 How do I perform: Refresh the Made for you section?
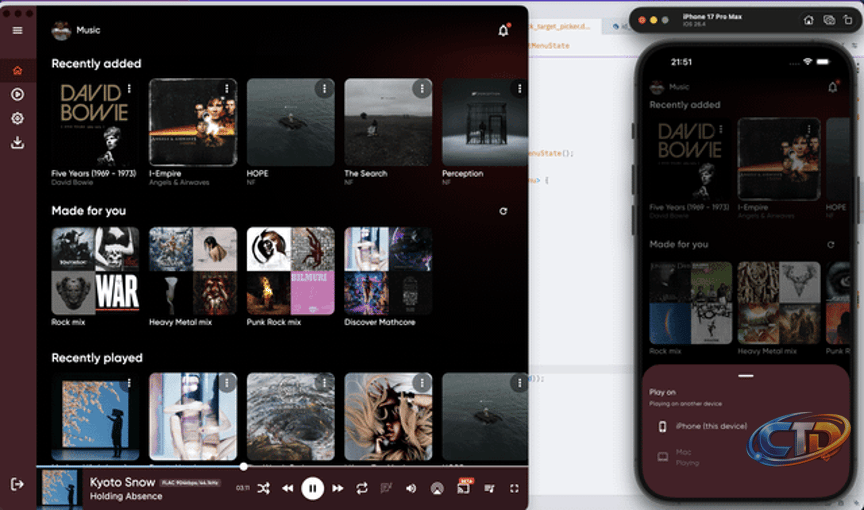point(503,211)
